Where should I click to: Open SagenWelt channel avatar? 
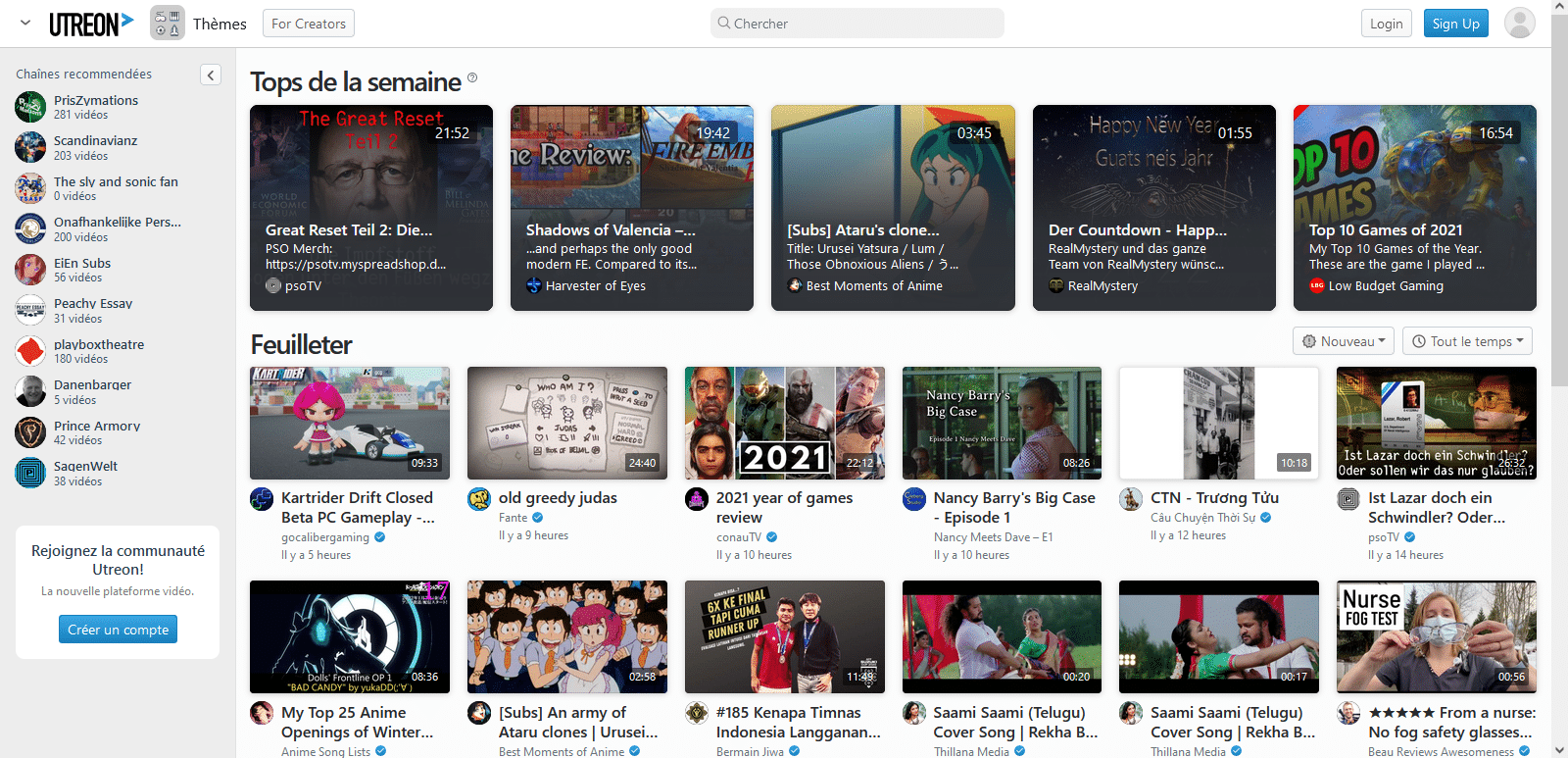[30, 473]
